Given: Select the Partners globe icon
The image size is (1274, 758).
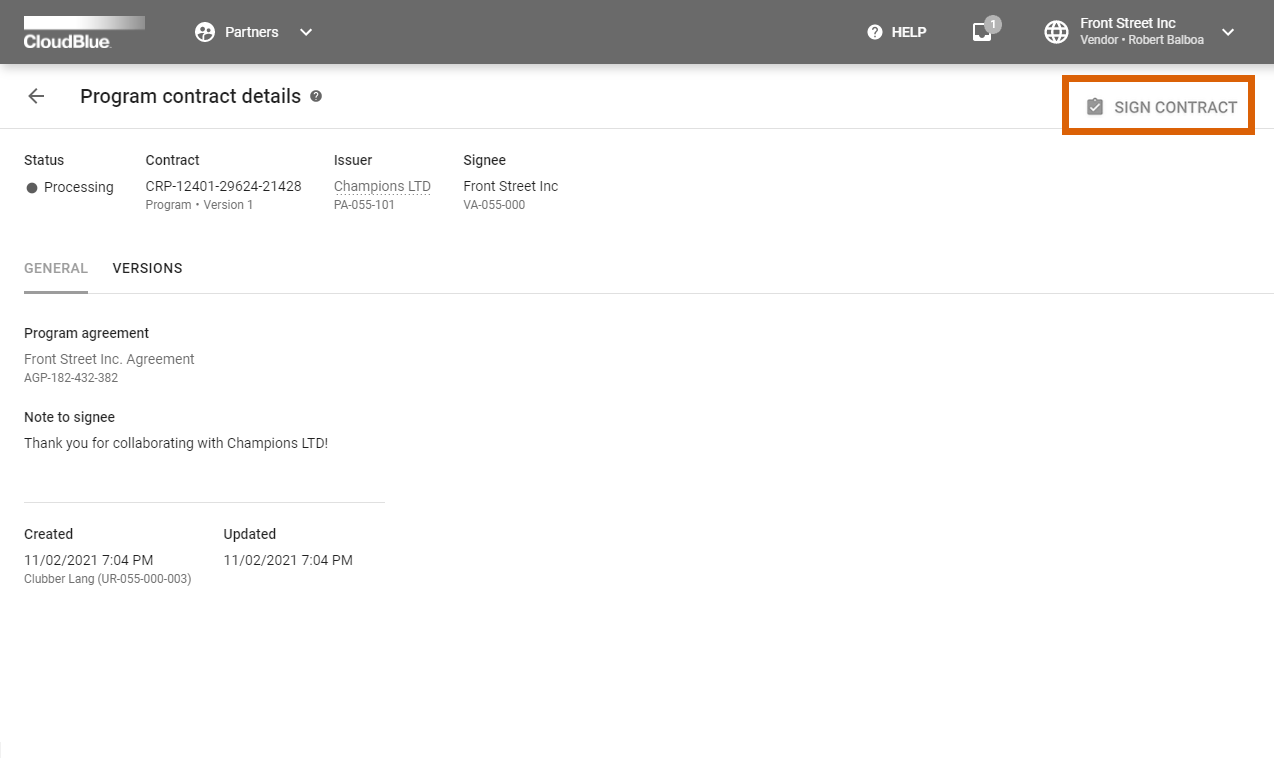Looking at the screenshot, I should coord(205,31).
